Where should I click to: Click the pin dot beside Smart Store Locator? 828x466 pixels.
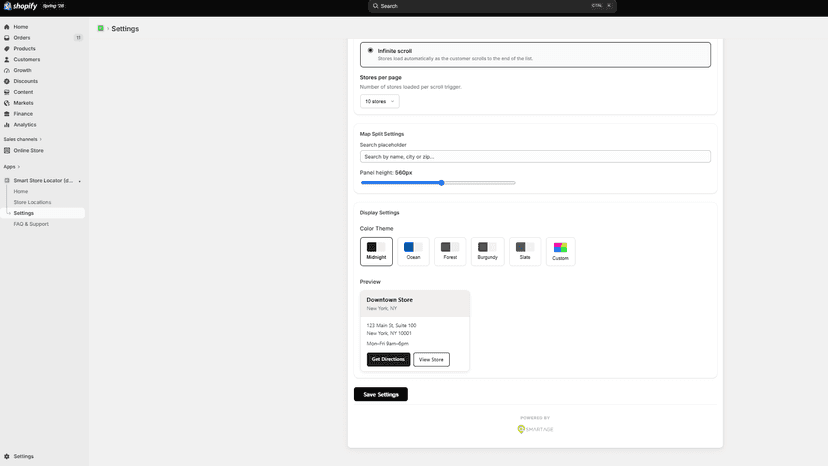pyautogui.click(x=80, y=181)
